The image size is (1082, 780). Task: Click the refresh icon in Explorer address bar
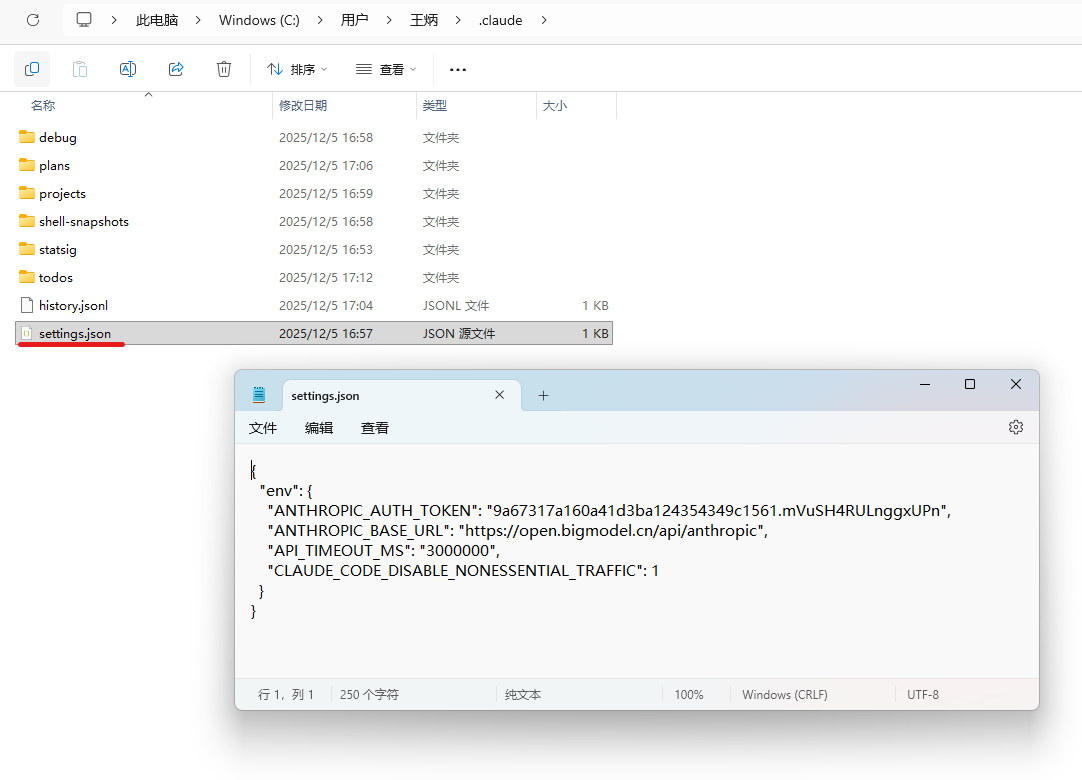pyautogui.click(x=32, y=20)
